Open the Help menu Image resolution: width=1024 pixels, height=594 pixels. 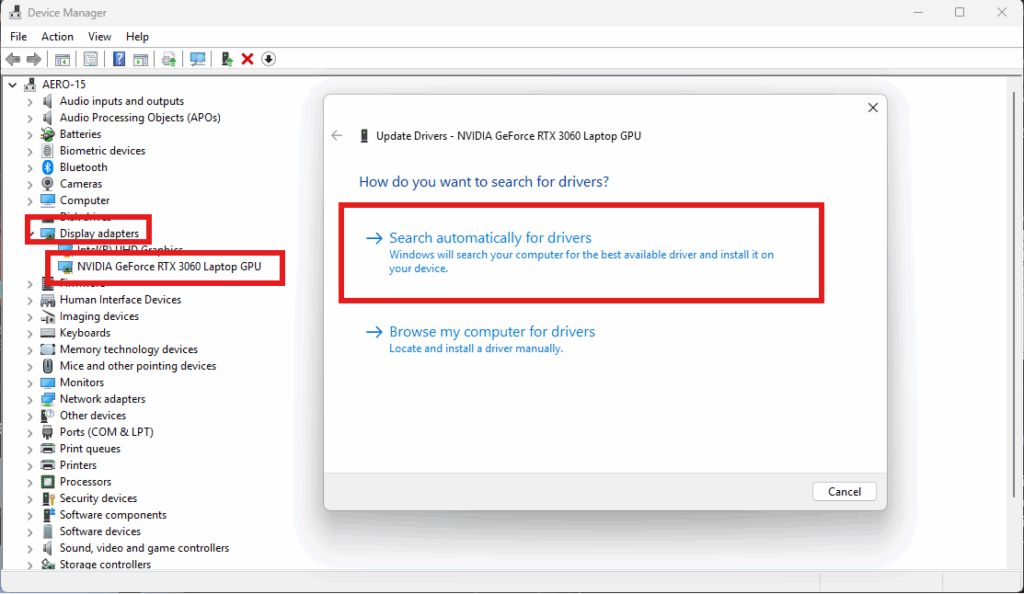click(137, 37)
